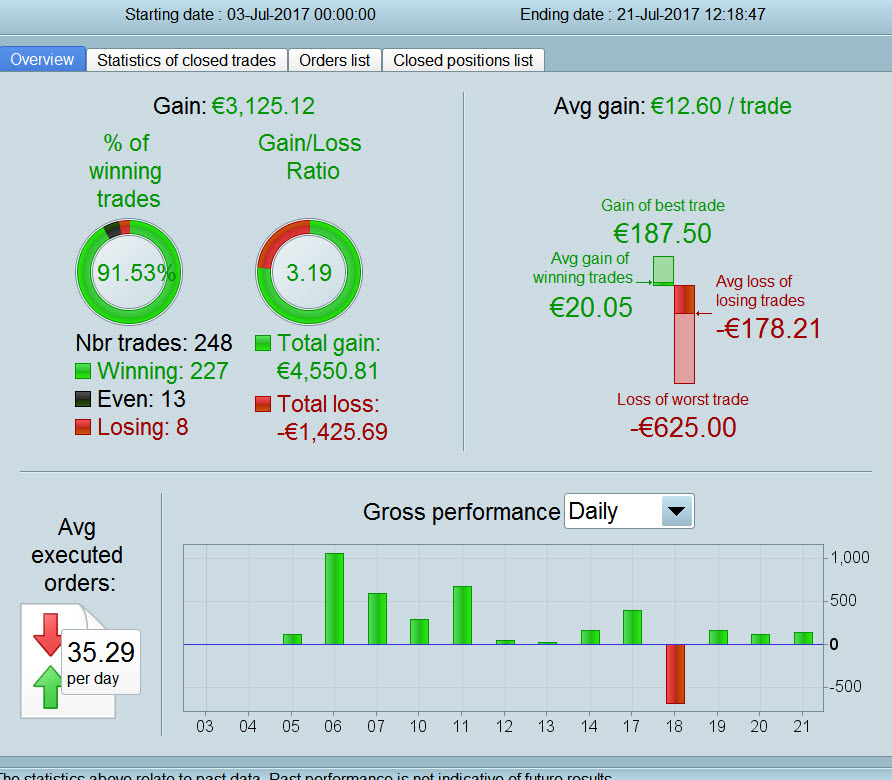Click green Total gain legend square
This screenshot has width=892, height=780.
[263, 343]
